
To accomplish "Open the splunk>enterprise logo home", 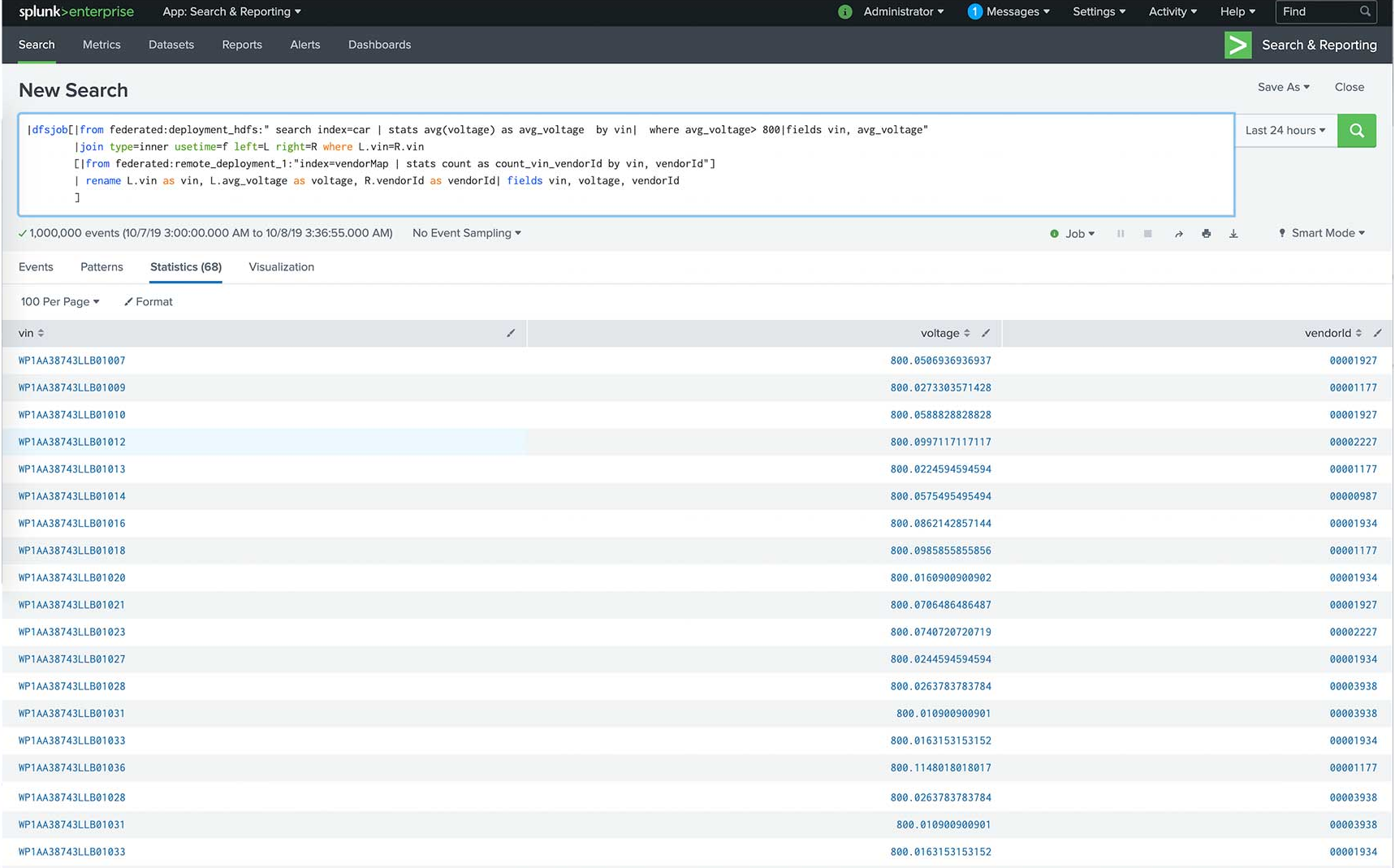I will coord(76,11).
